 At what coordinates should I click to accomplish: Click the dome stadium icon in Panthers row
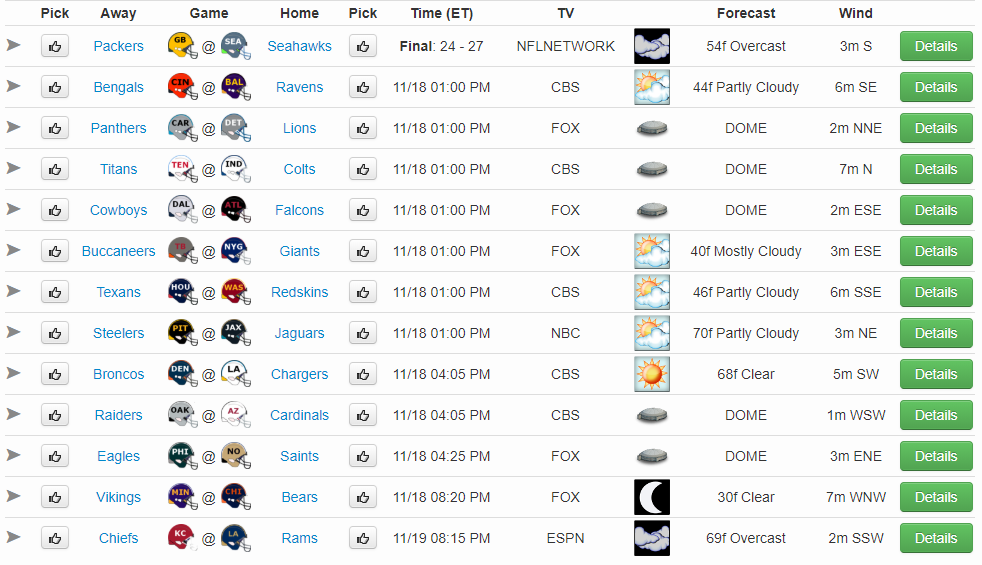(651, 128)
